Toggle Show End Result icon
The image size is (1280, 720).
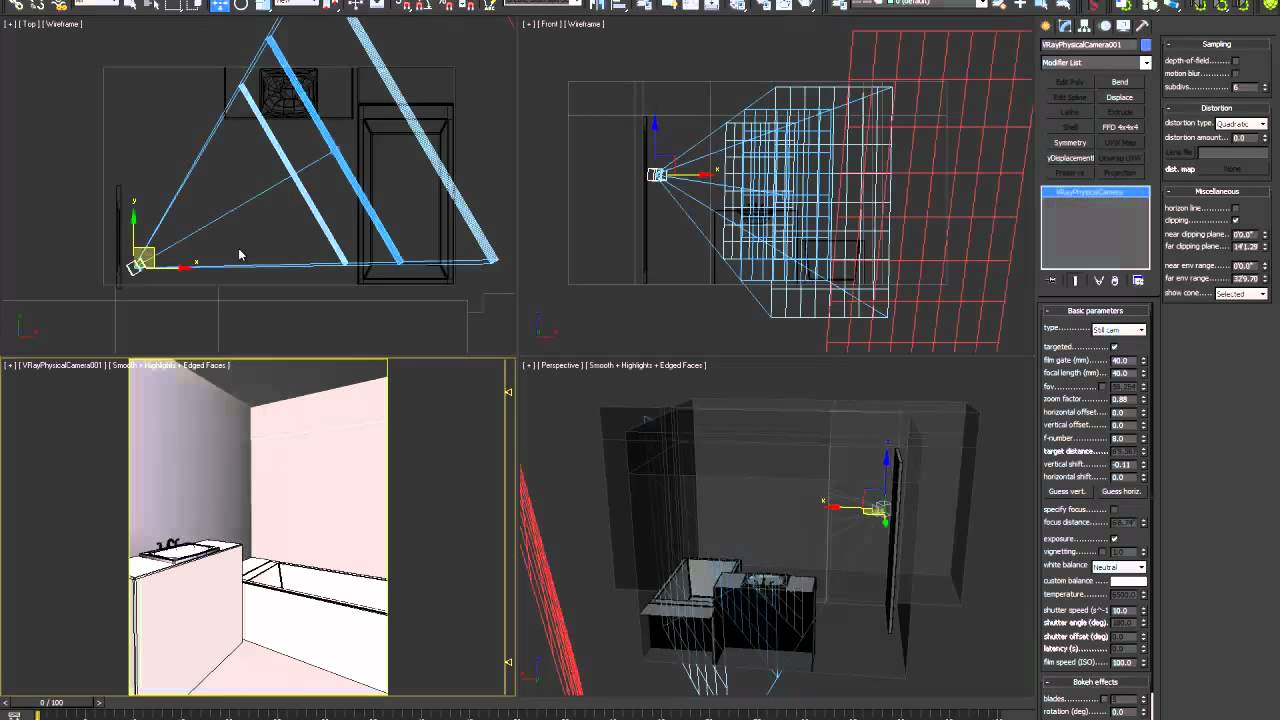tap(1076, 281)
